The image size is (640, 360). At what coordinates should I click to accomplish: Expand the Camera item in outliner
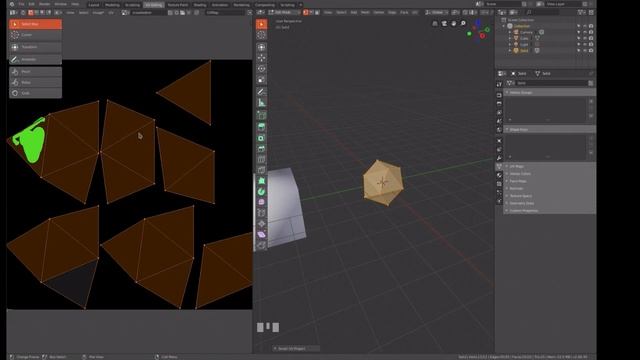tap(510, 32)
